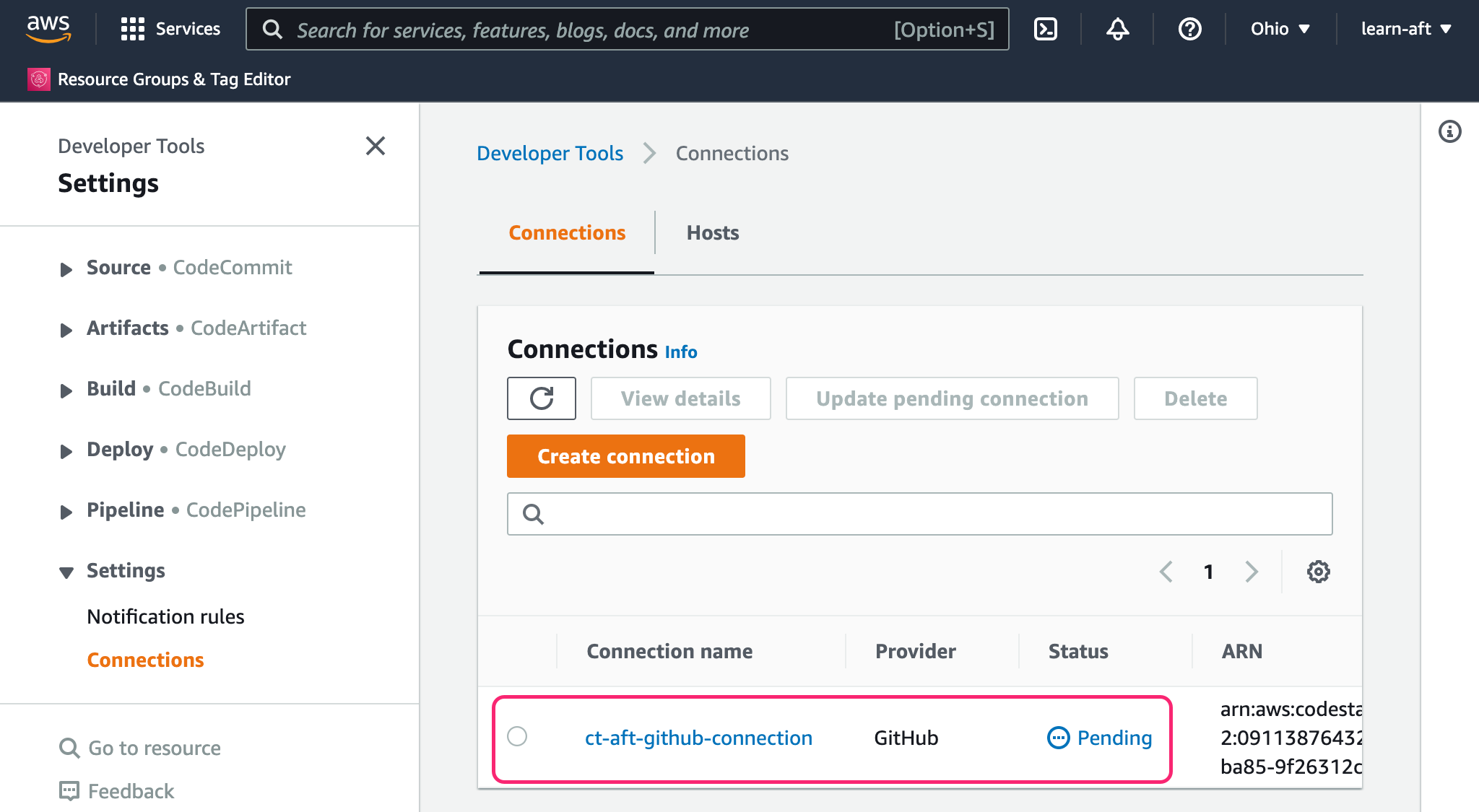Image resolution: width=1479 pixels, height=812 pixels.
Task: Switch to the Hosts tab
Action: (712, 232)
